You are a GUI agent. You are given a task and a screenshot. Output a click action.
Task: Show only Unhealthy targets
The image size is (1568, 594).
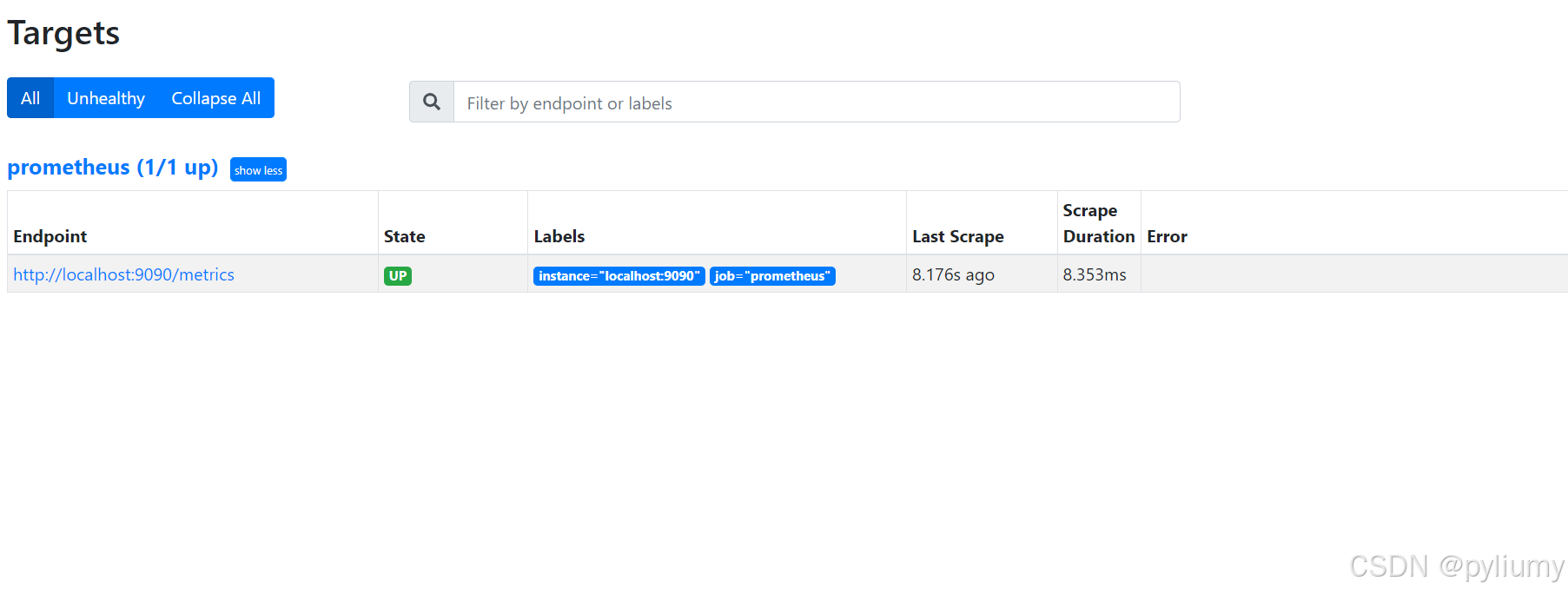(106, 98)
